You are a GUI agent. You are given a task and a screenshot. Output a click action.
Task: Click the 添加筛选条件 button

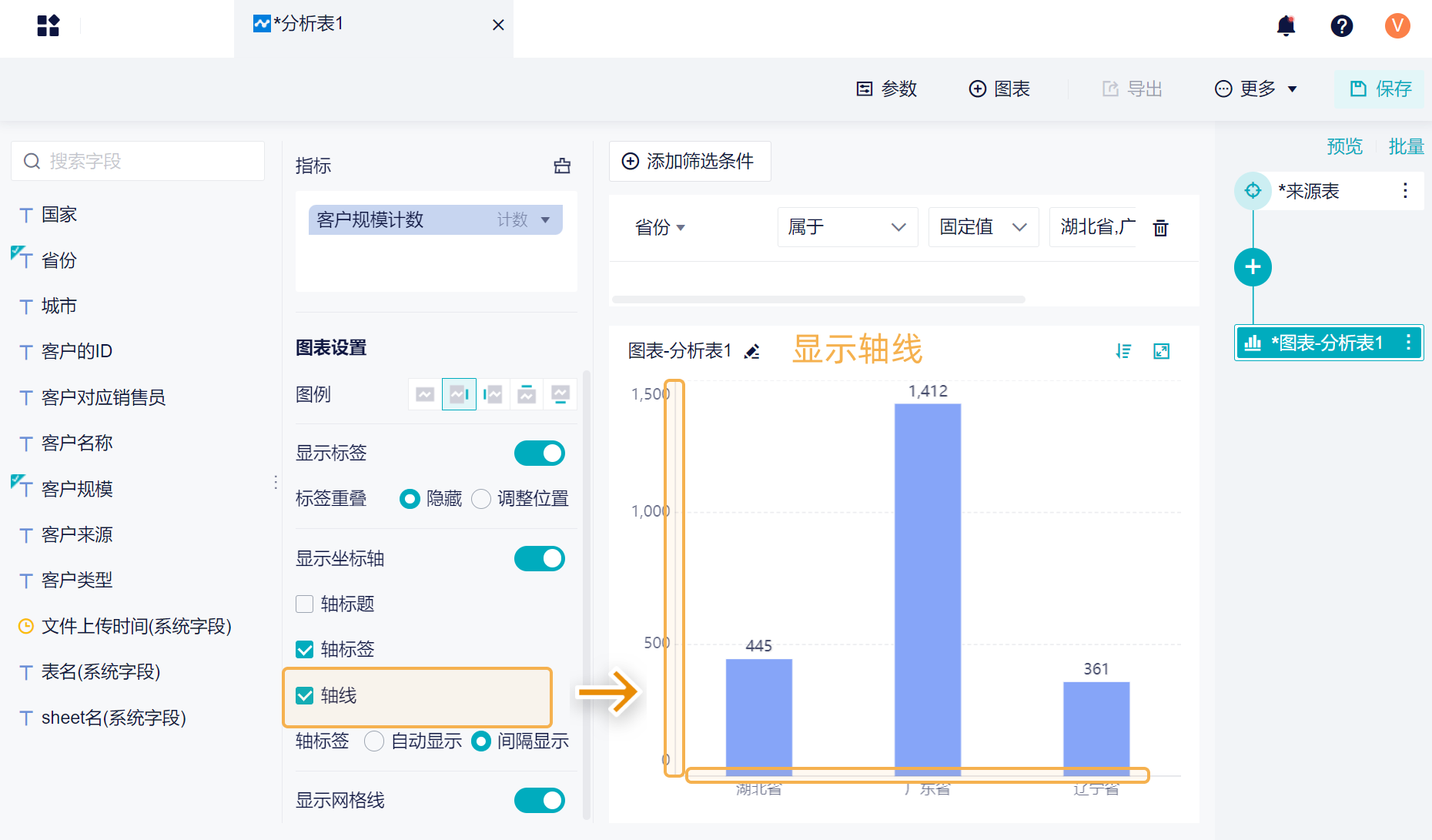689,162
